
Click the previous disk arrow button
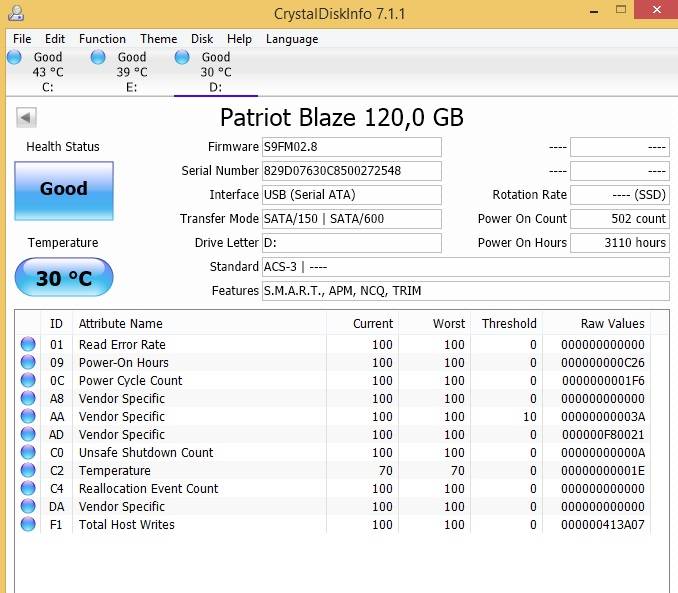click(x=26, y=118)
